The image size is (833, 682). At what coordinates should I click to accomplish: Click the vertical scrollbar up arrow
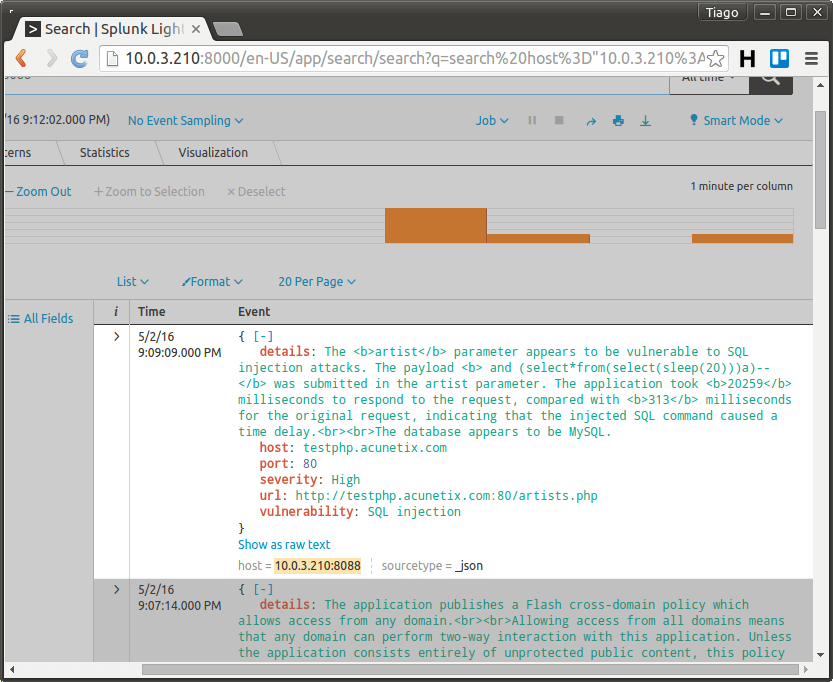point(820,84)
